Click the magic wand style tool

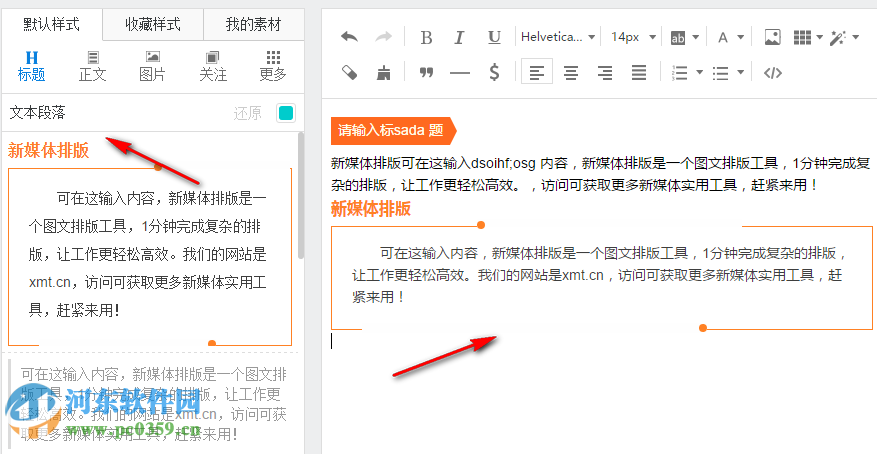tap(837, 37)
